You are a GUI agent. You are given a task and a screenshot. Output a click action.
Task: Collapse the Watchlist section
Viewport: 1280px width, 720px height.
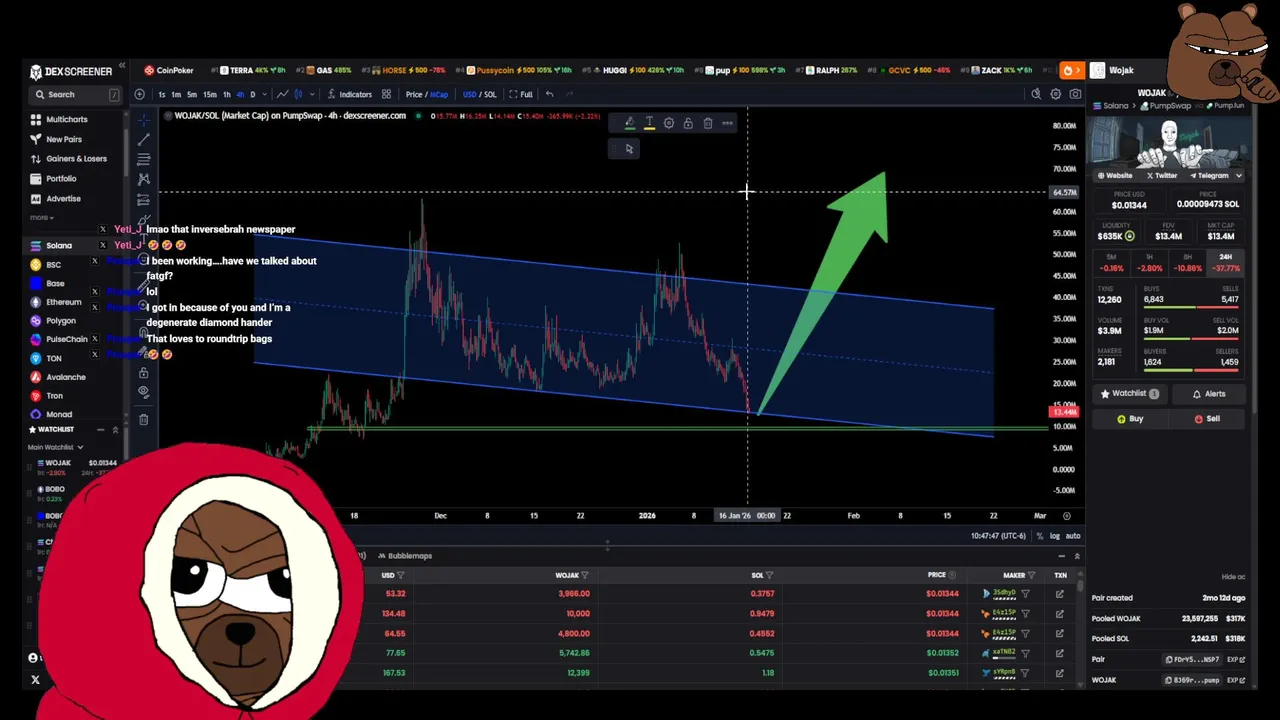pos(115,429)
